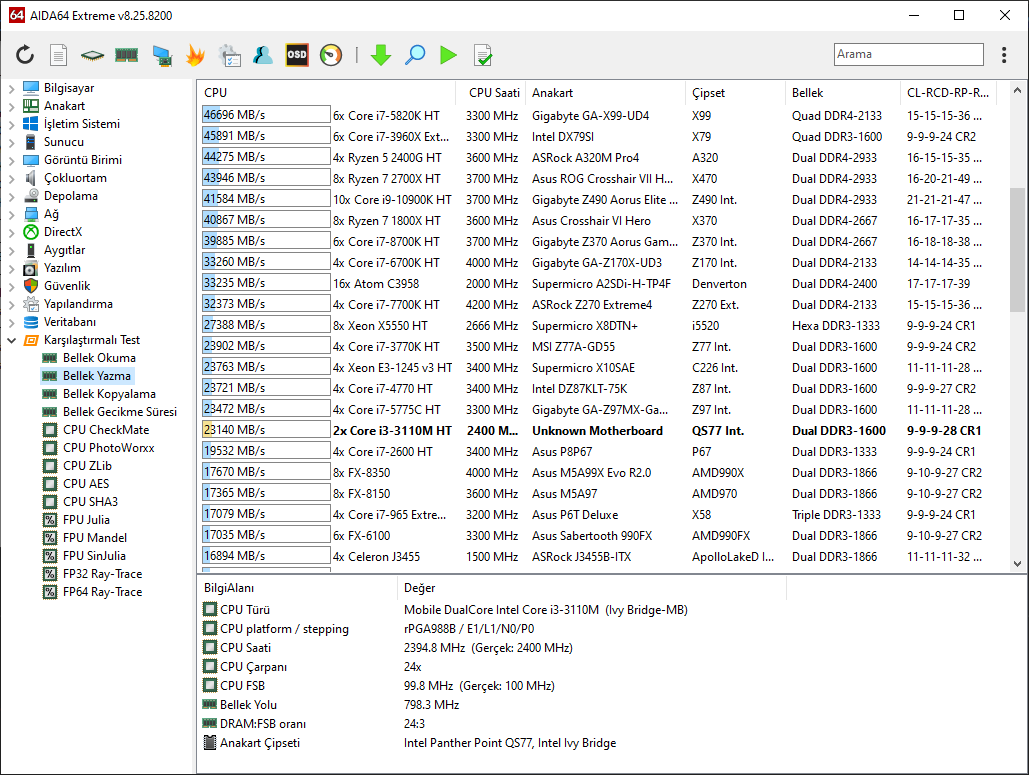The width and height of the screenshot is (1029, 775).
Task: Select Sunucu tree item
Action: (x=64, y=142)
